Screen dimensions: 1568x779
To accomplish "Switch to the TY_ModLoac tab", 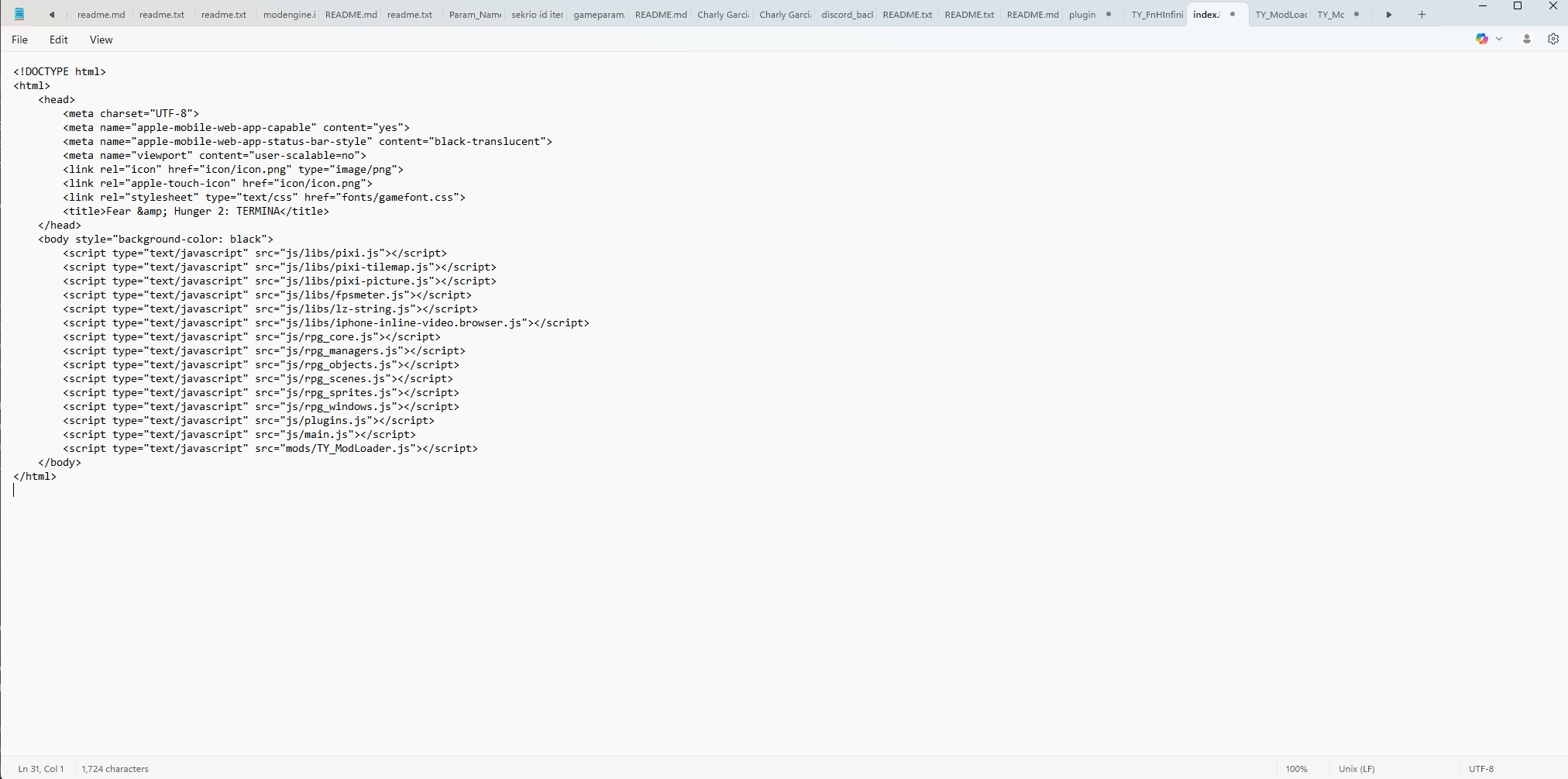I will point(1281,15).
